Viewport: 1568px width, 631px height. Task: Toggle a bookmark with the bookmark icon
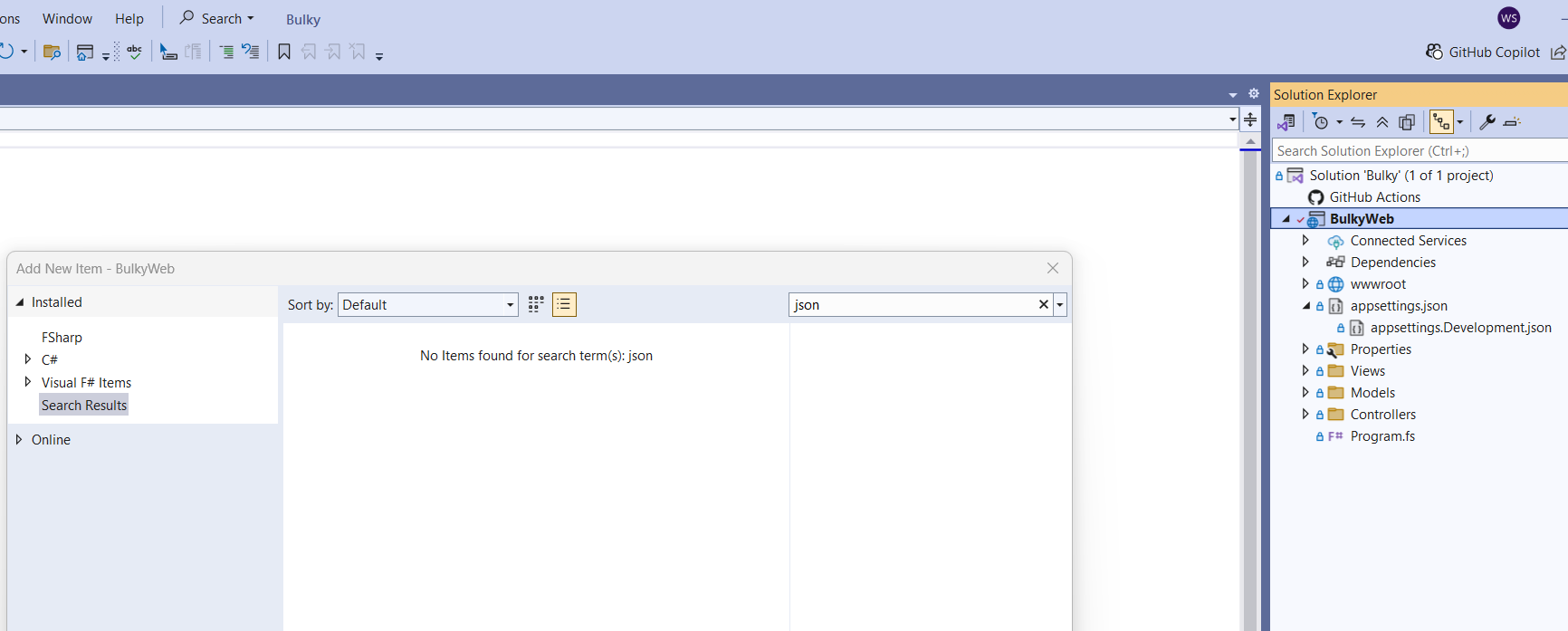pyautogui.click(x=284, y=52)
